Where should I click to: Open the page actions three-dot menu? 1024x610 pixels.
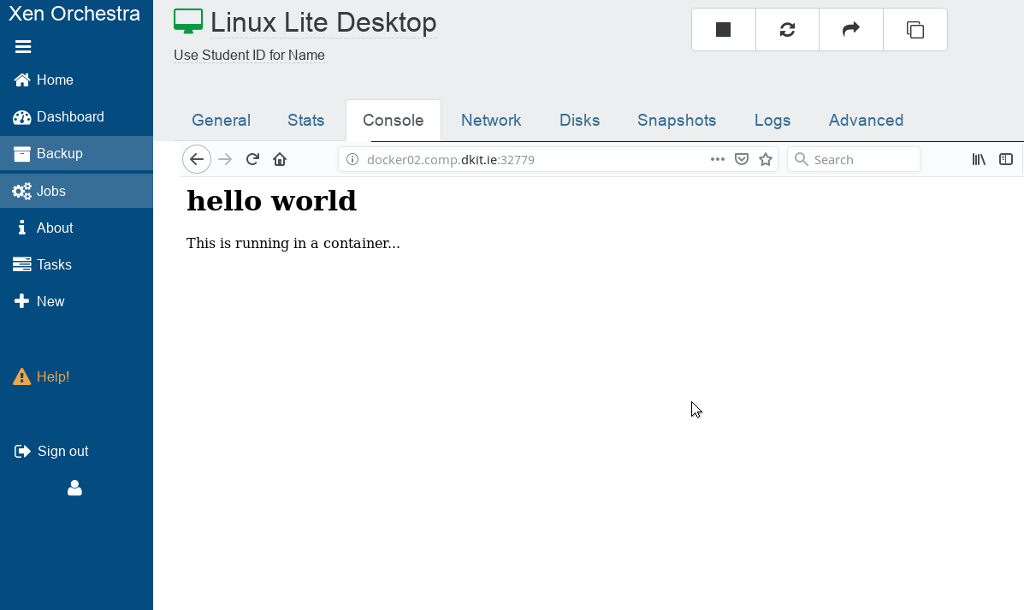point(717,159)
